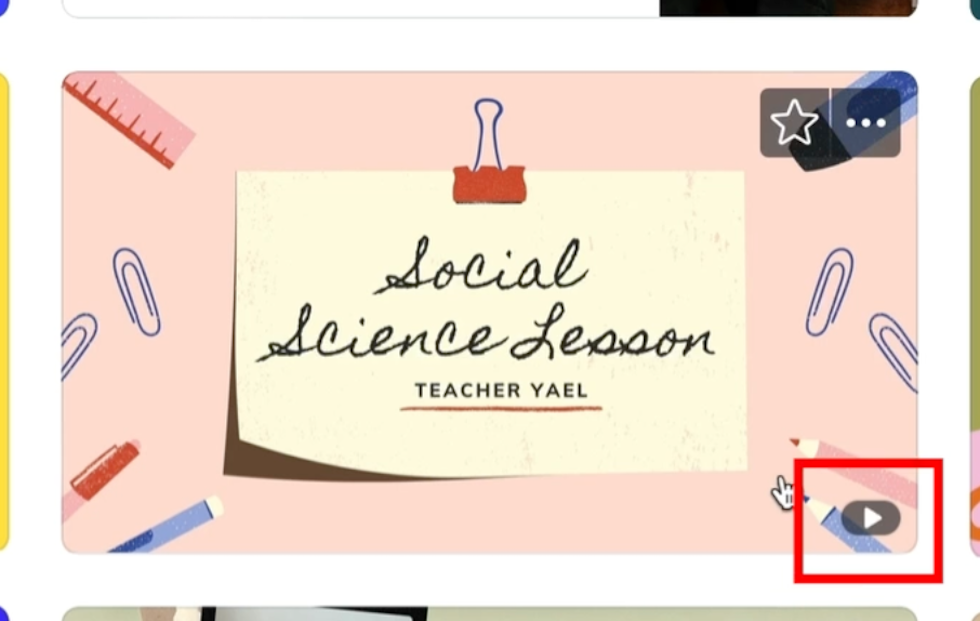Open the Social Science Lesson cursive title
This screenshot has height=621, width=980.
coord(488,299)
